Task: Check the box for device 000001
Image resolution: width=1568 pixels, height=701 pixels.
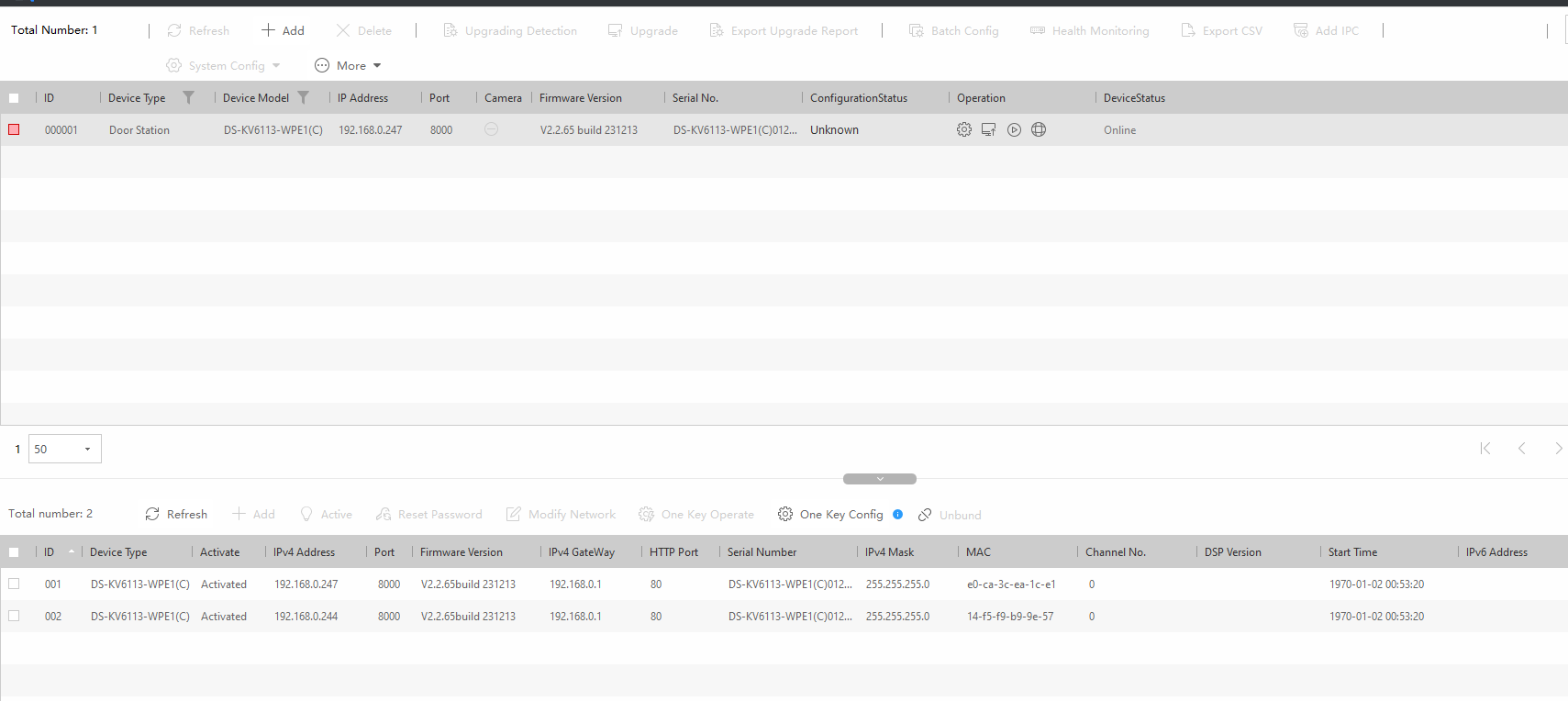Action: tap(14, 130)
